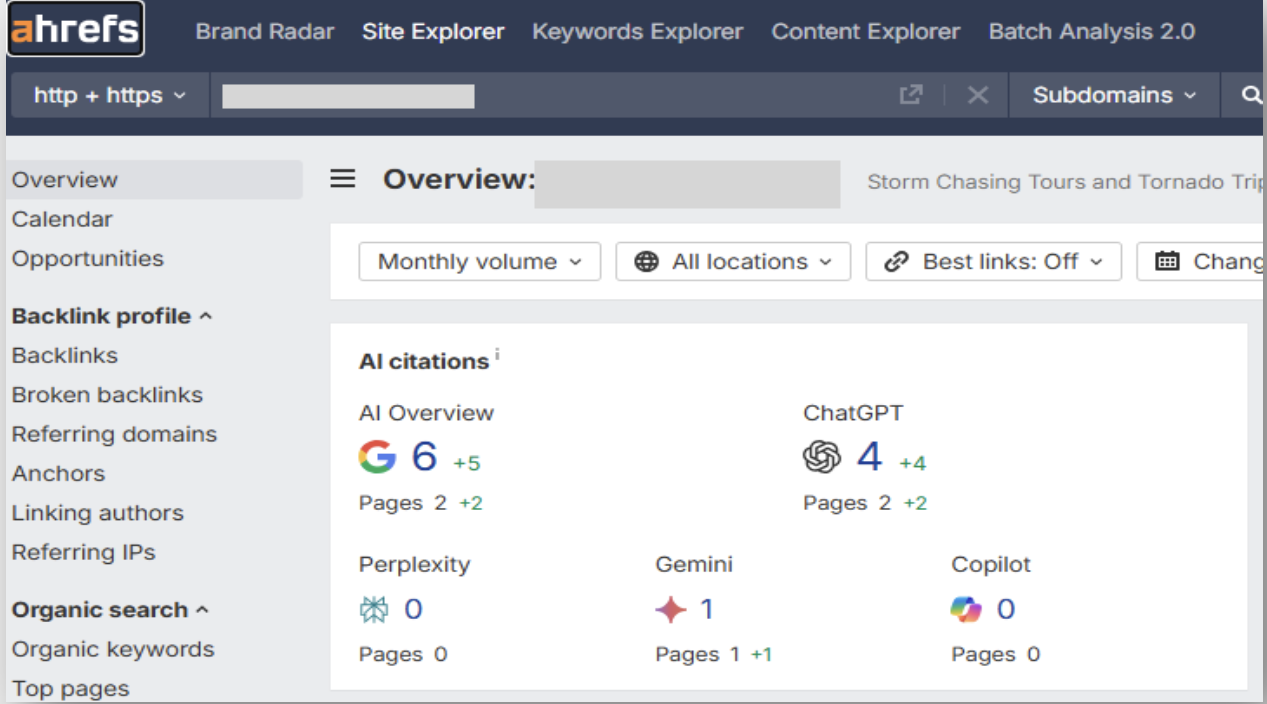
Task: Click the AI Overview label
Action: point(426,413)
